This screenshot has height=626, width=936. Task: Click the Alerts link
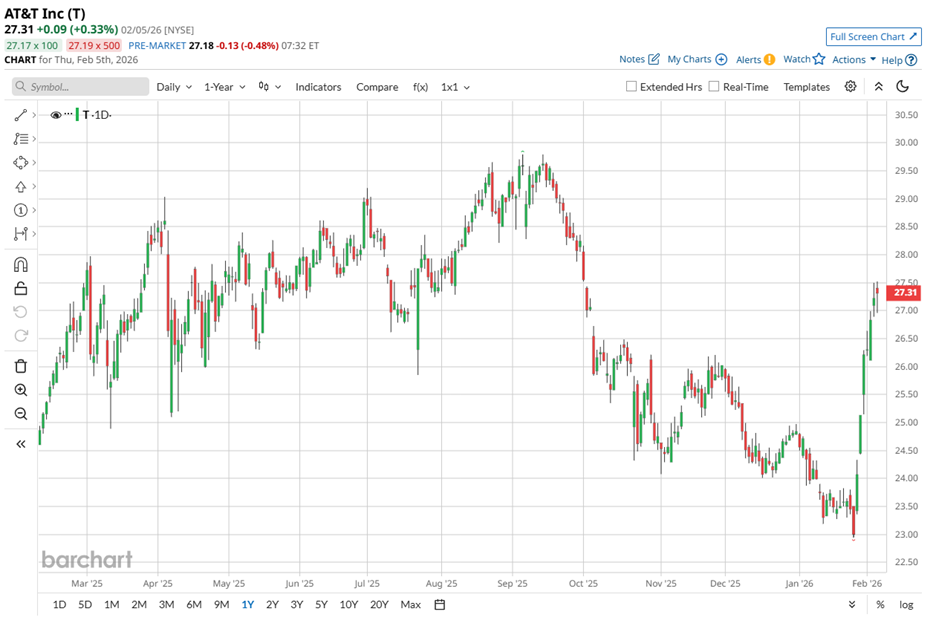(749, 60)
